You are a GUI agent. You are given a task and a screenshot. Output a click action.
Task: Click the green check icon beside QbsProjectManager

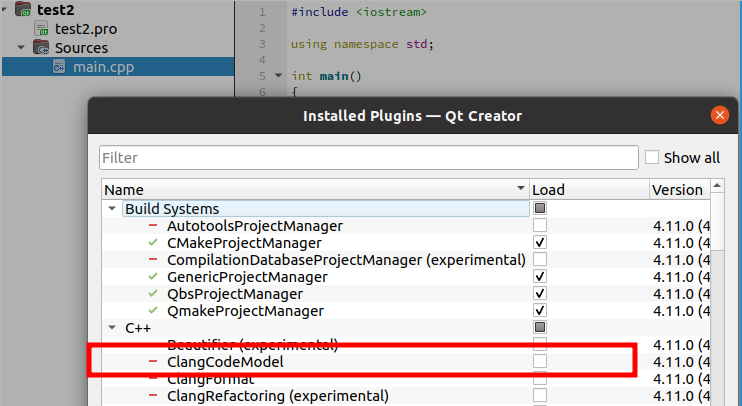[153, 293]
